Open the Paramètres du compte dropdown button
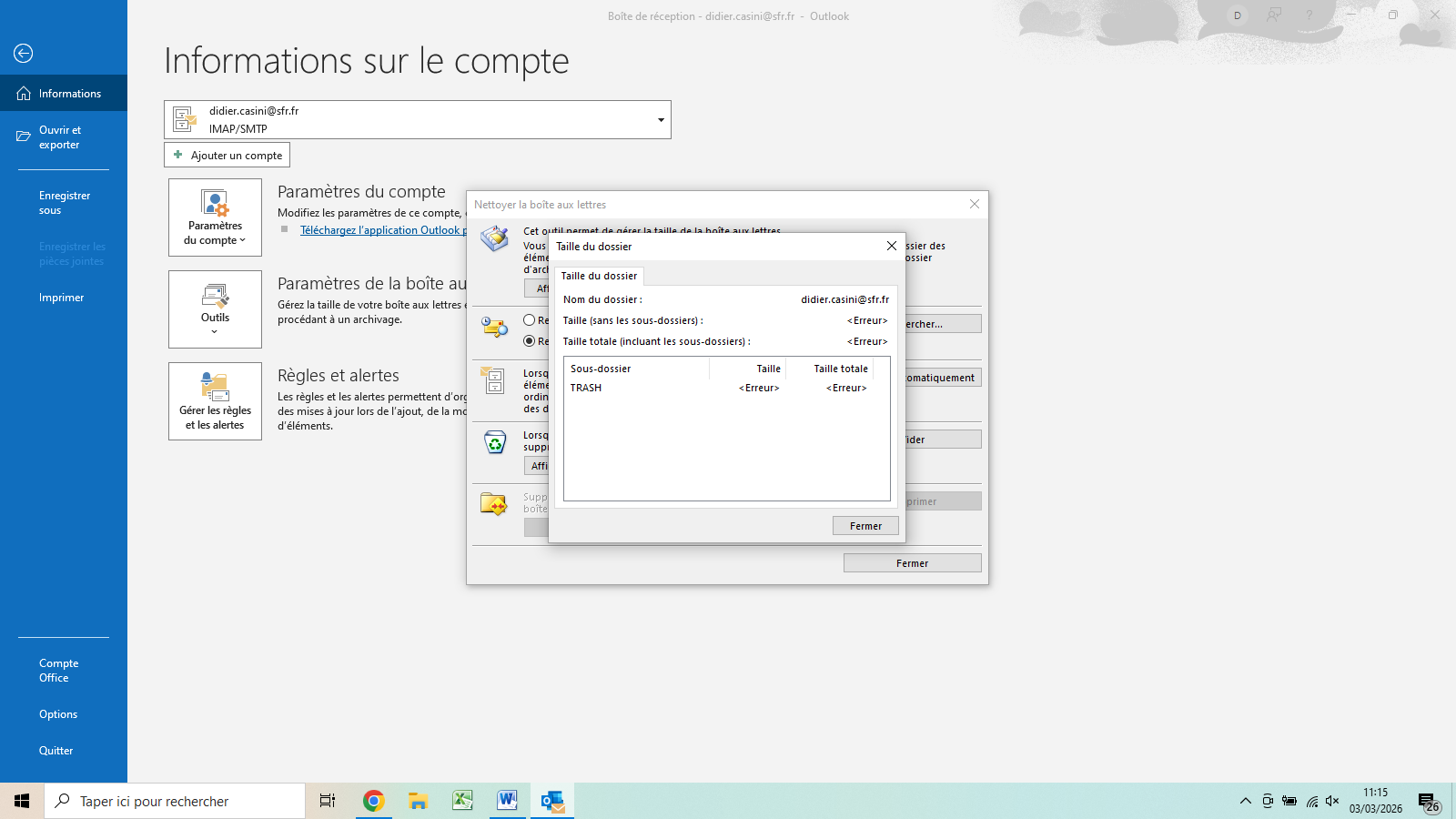Screen dimensions: 1456x819 [215, 217]
